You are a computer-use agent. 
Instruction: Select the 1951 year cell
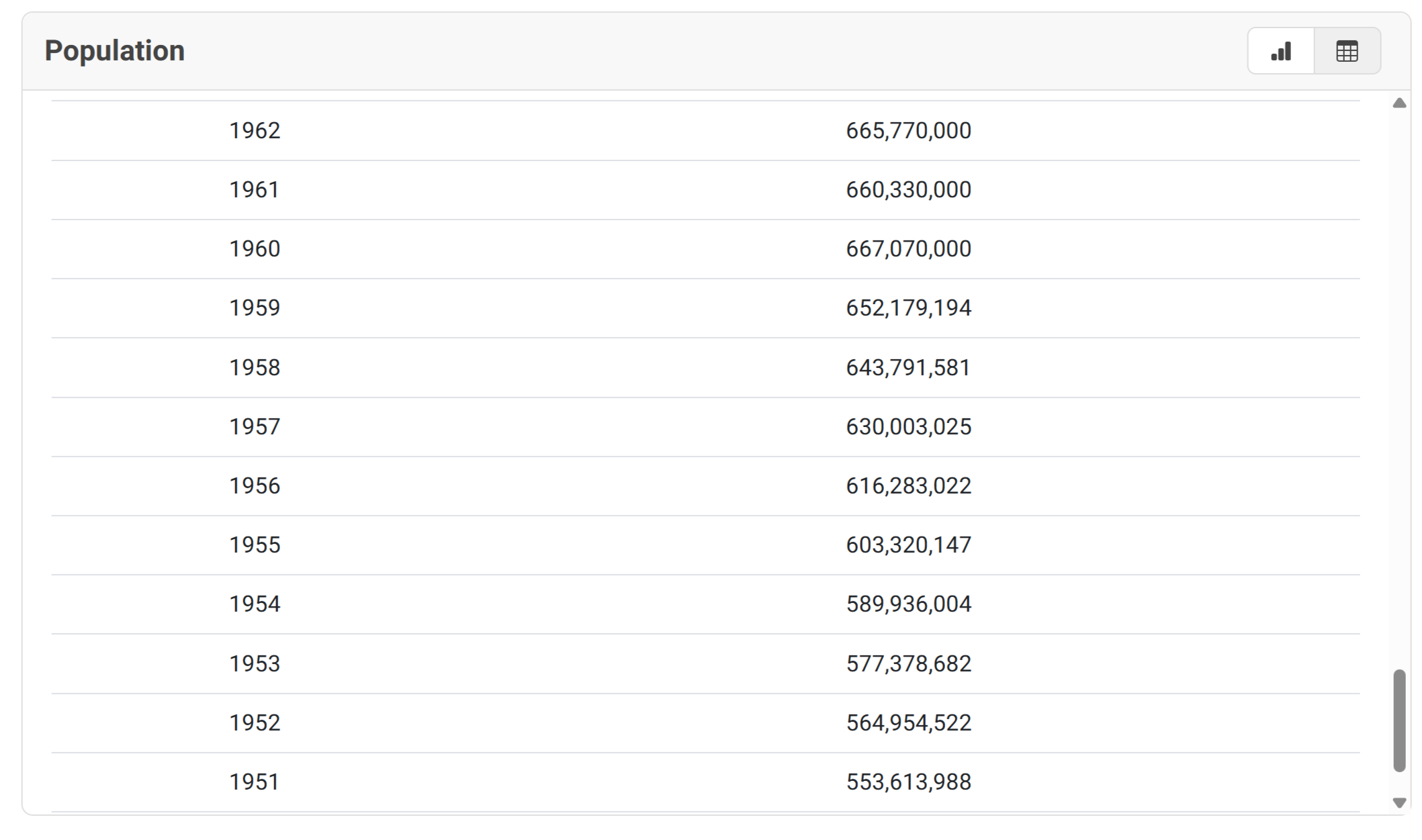coord(255,782)
